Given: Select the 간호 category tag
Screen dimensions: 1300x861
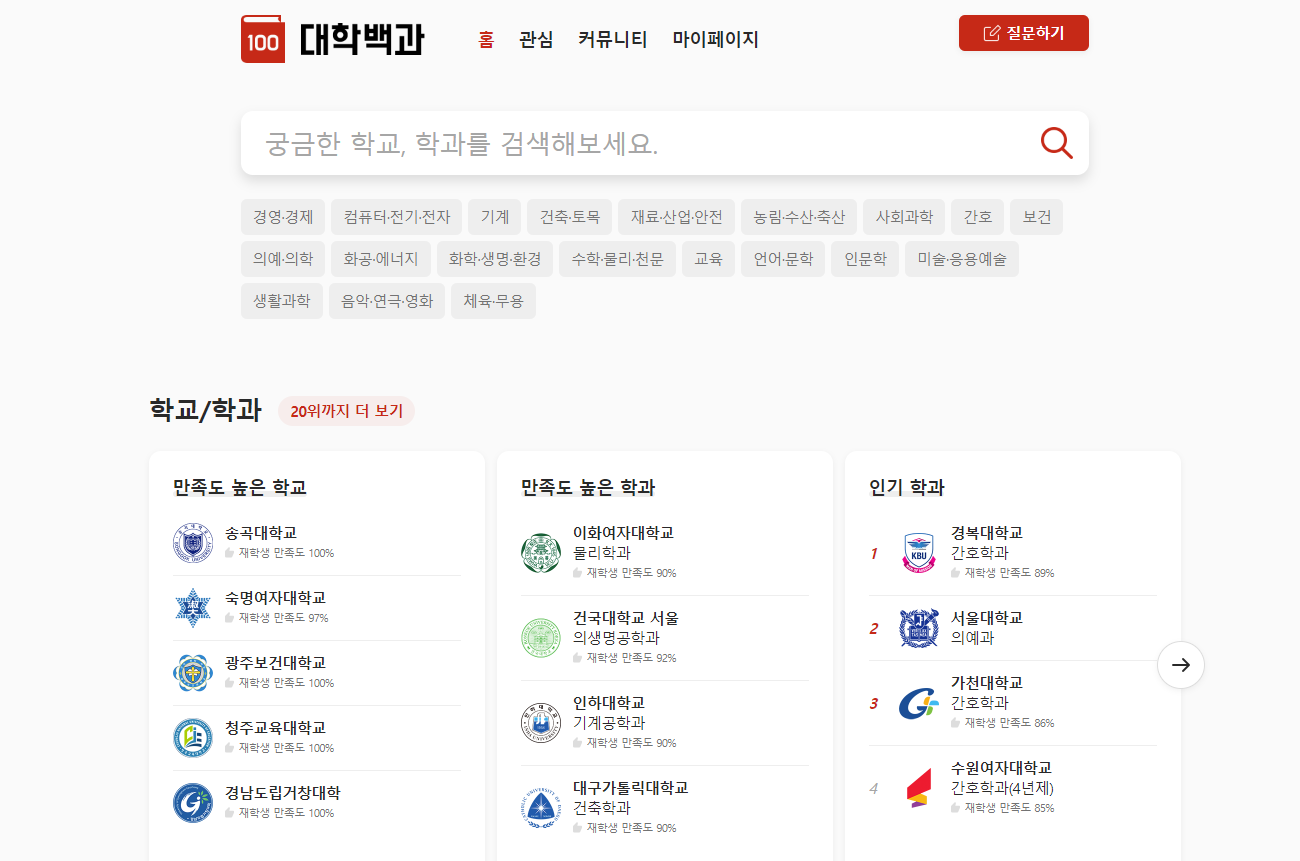Looking at the screenshot, I should pos(978,217).
